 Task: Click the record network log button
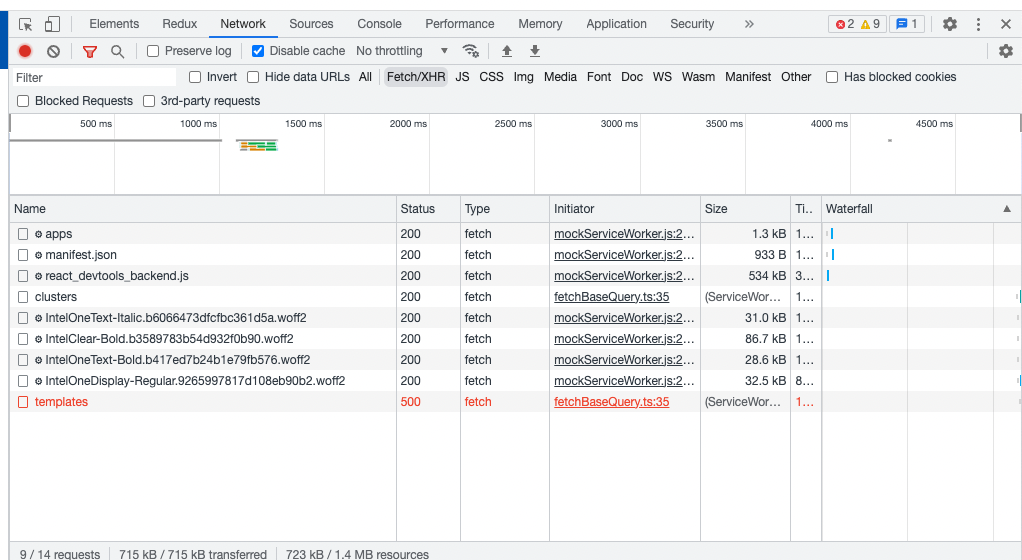point(25,51)
